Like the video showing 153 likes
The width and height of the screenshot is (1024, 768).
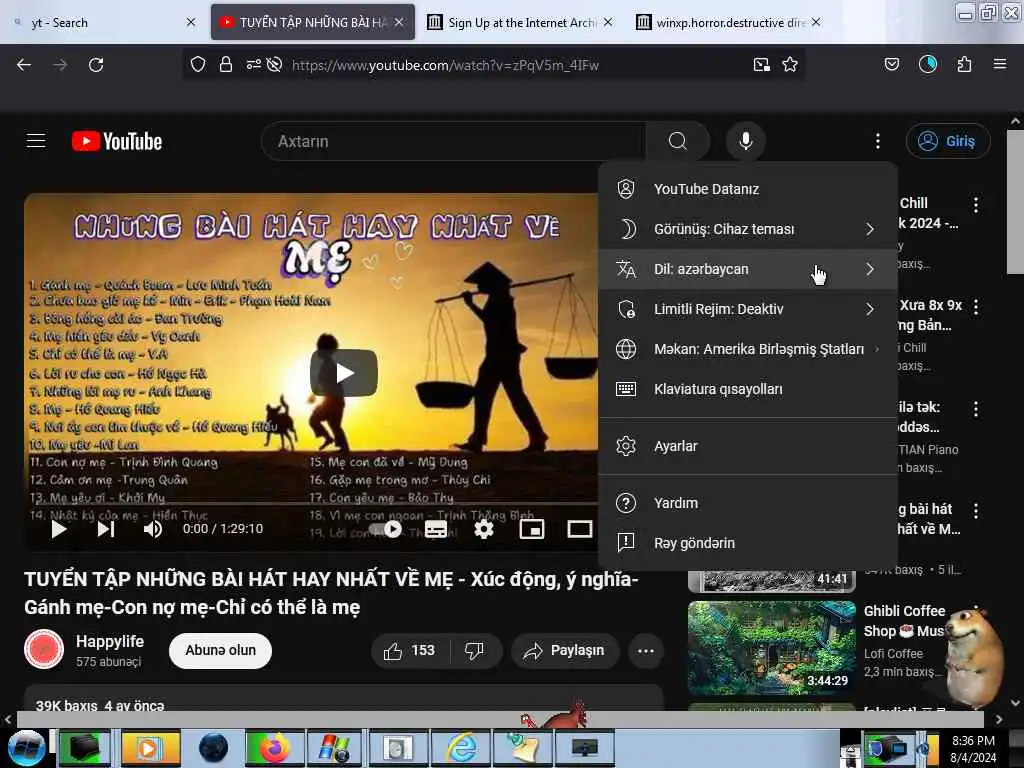point(410,650)
